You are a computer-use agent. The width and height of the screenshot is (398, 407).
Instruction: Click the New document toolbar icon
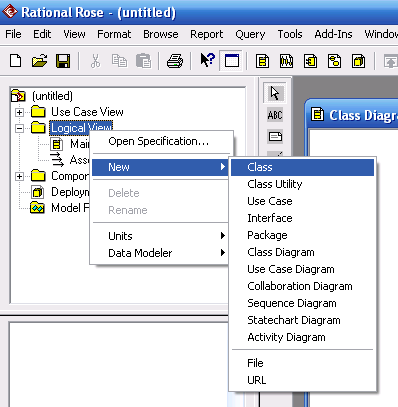coord(16,61)
